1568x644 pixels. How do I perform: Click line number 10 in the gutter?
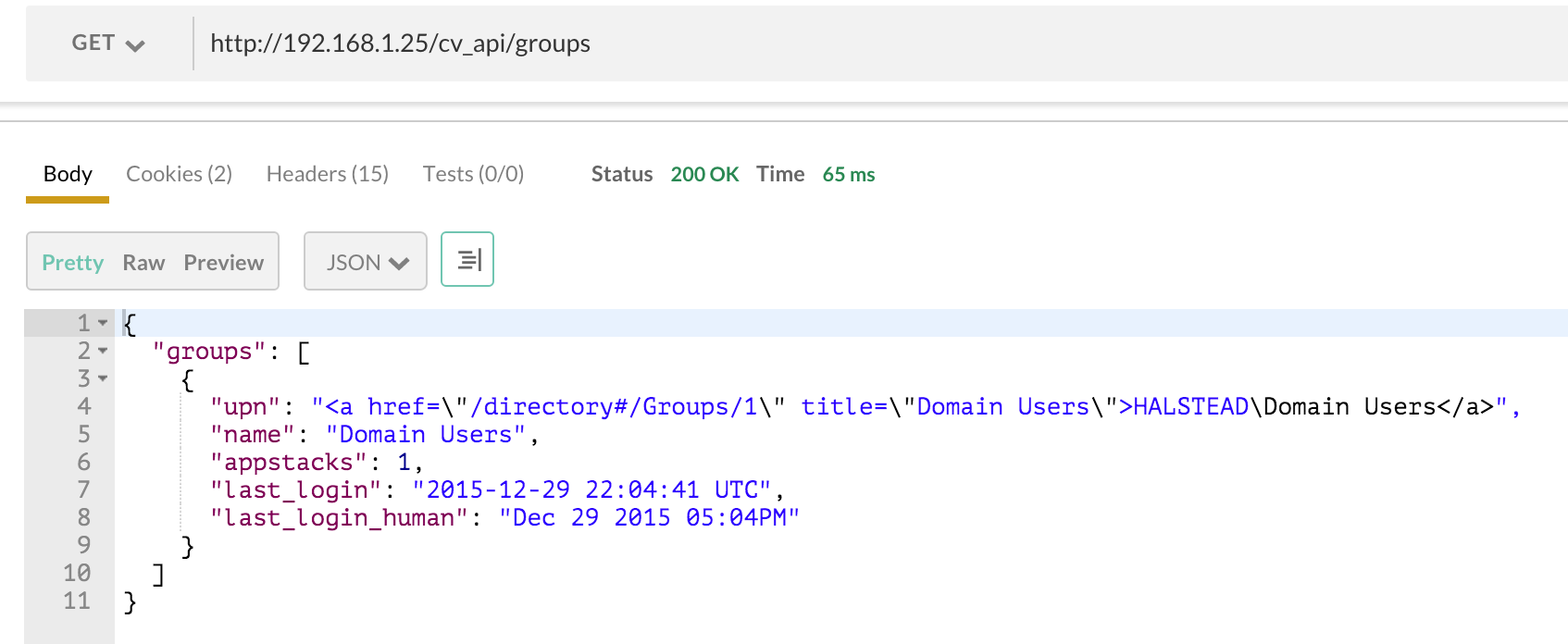pos(77,574)
